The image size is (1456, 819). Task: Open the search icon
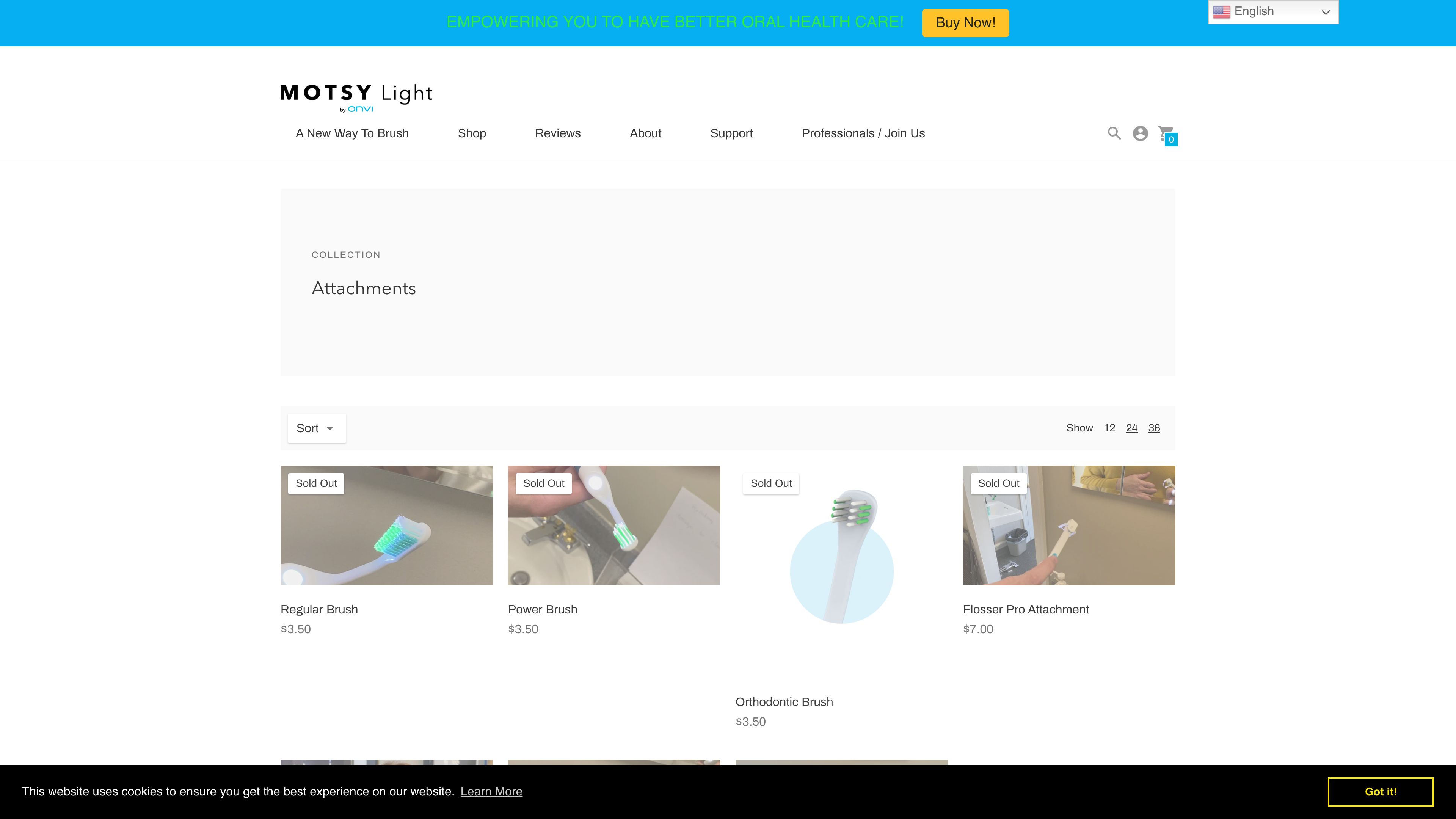(1114, 133)
